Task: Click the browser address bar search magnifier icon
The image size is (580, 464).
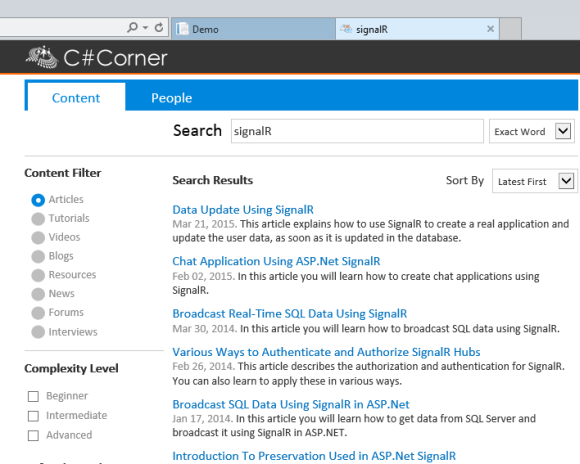Action: coord(132,27)
